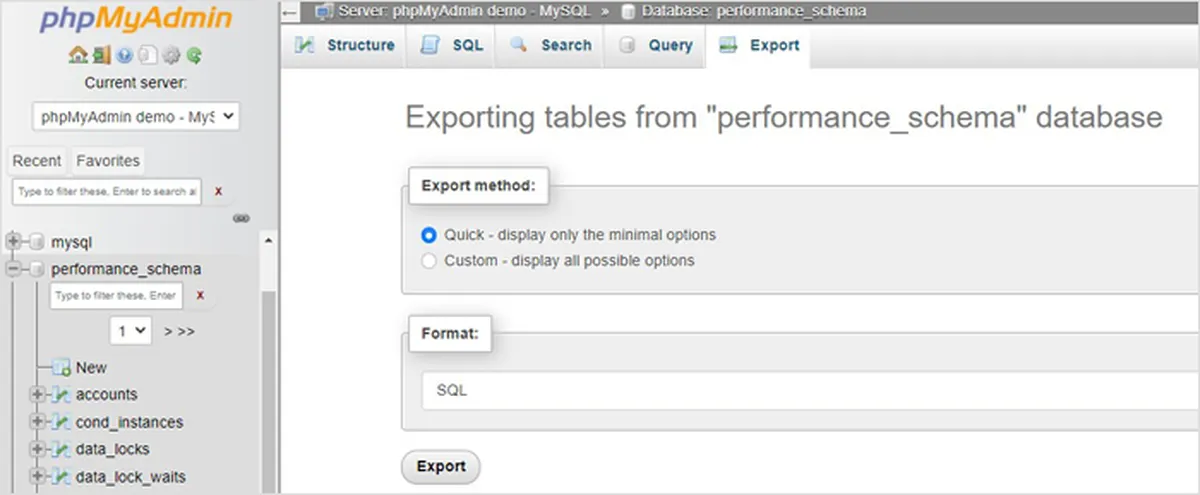The image size is (1200, 495).
Task: Expand the mysql database node
Action: 14,242
